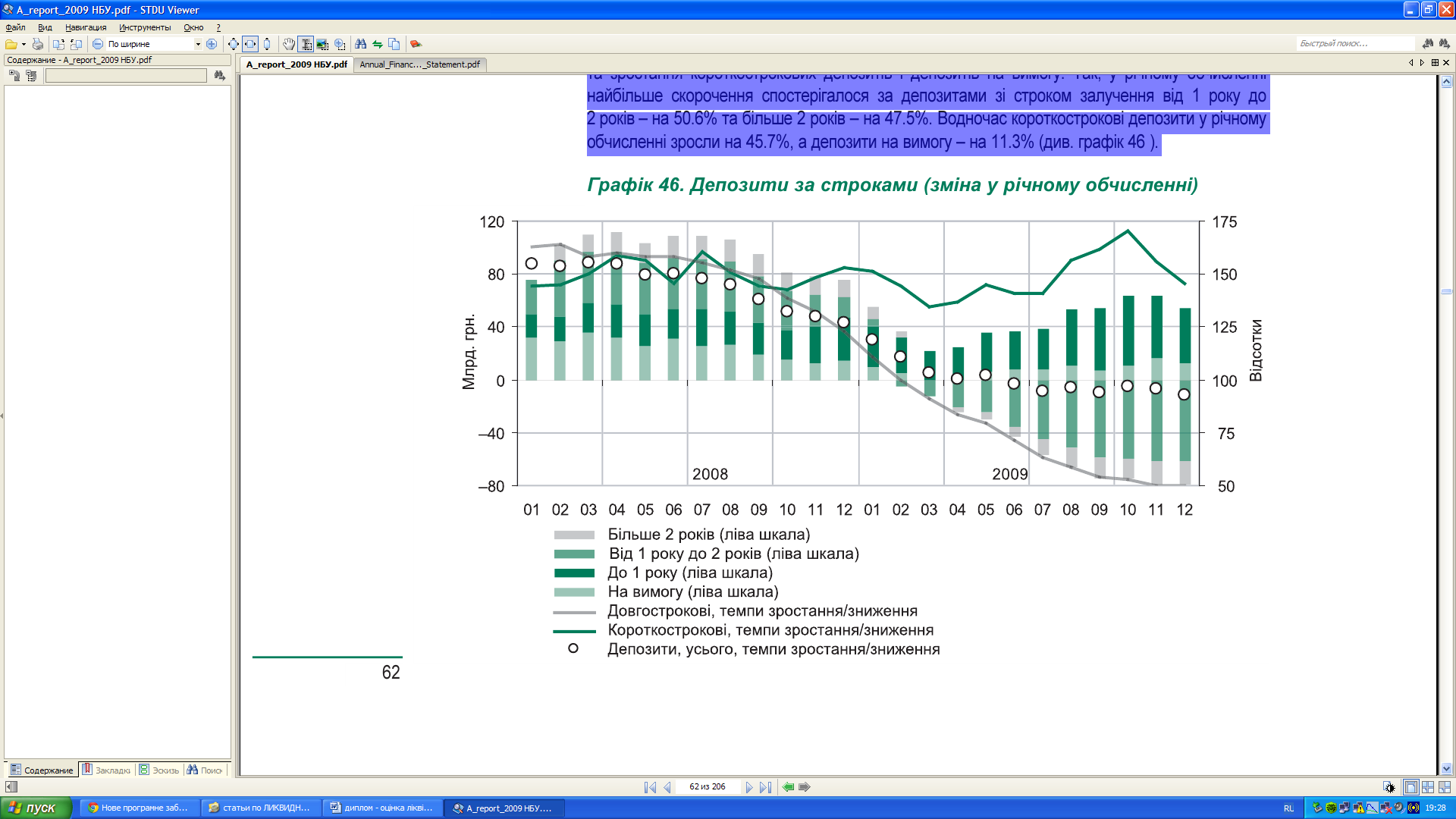Click the contents panel search field

tap(126, 75)
